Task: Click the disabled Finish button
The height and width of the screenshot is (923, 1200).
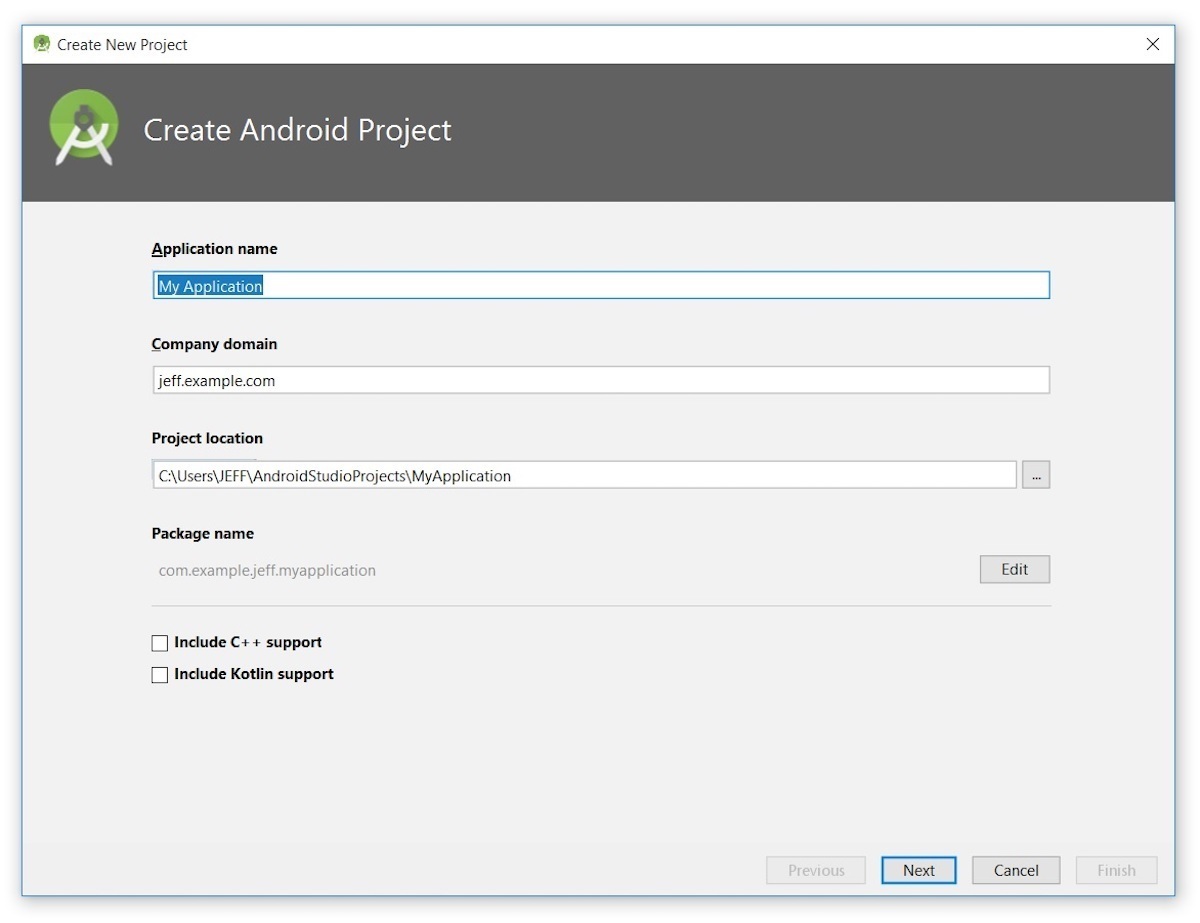Action: (x=1116, y=870)
